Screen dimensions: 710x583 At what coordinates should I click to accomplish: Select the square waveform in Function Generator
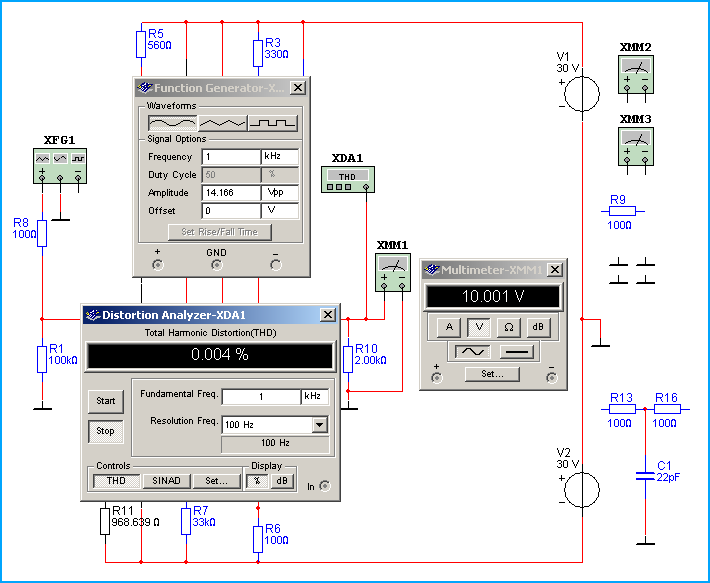[x=273, y=123]
